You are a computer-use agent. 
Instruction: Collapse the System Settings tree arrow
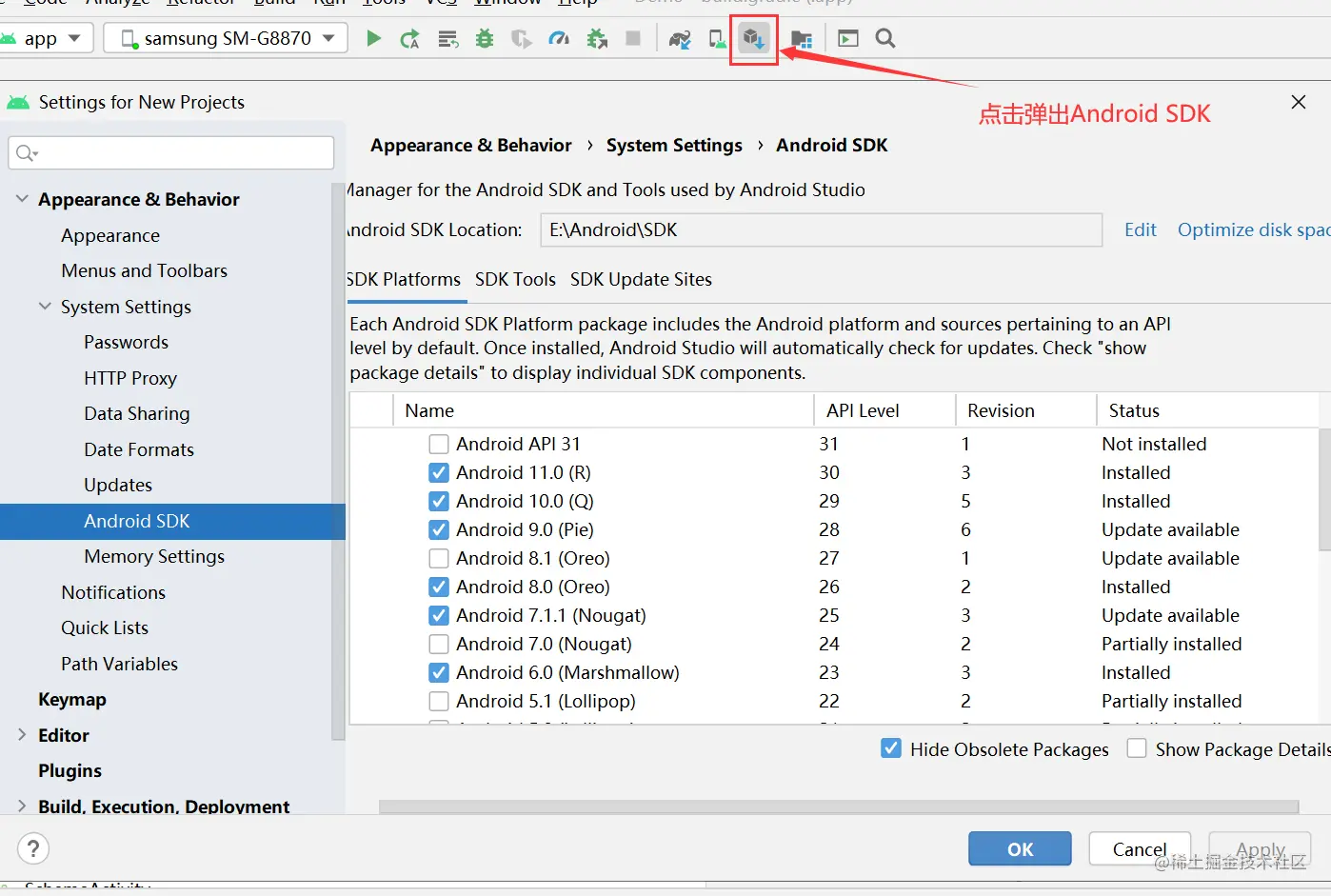click(x=45, y=307)
